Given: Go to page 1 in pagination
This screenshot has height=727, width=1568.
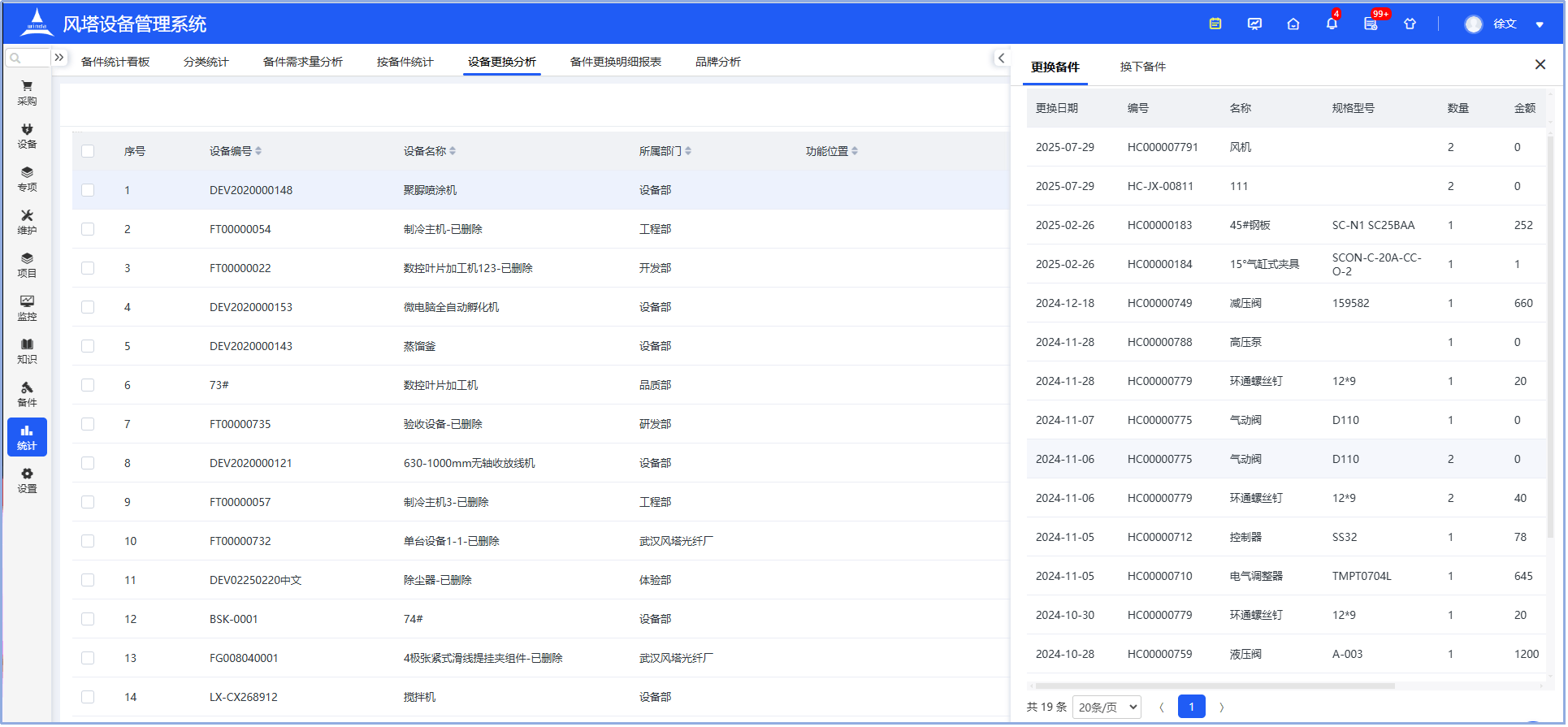Looking at the screenshot, I should tap(1192, 707).
